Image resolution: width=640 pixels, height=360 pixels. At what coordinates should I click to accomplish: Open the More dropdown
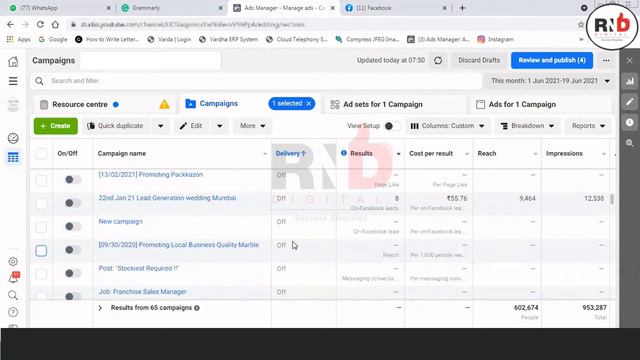(252, 126)
